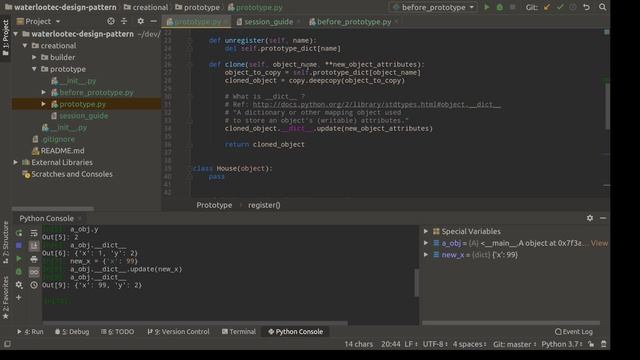Switch to the before_prototype.py editor tab
640x360 pixels.
pyautogui.click(x=353, y=22)
